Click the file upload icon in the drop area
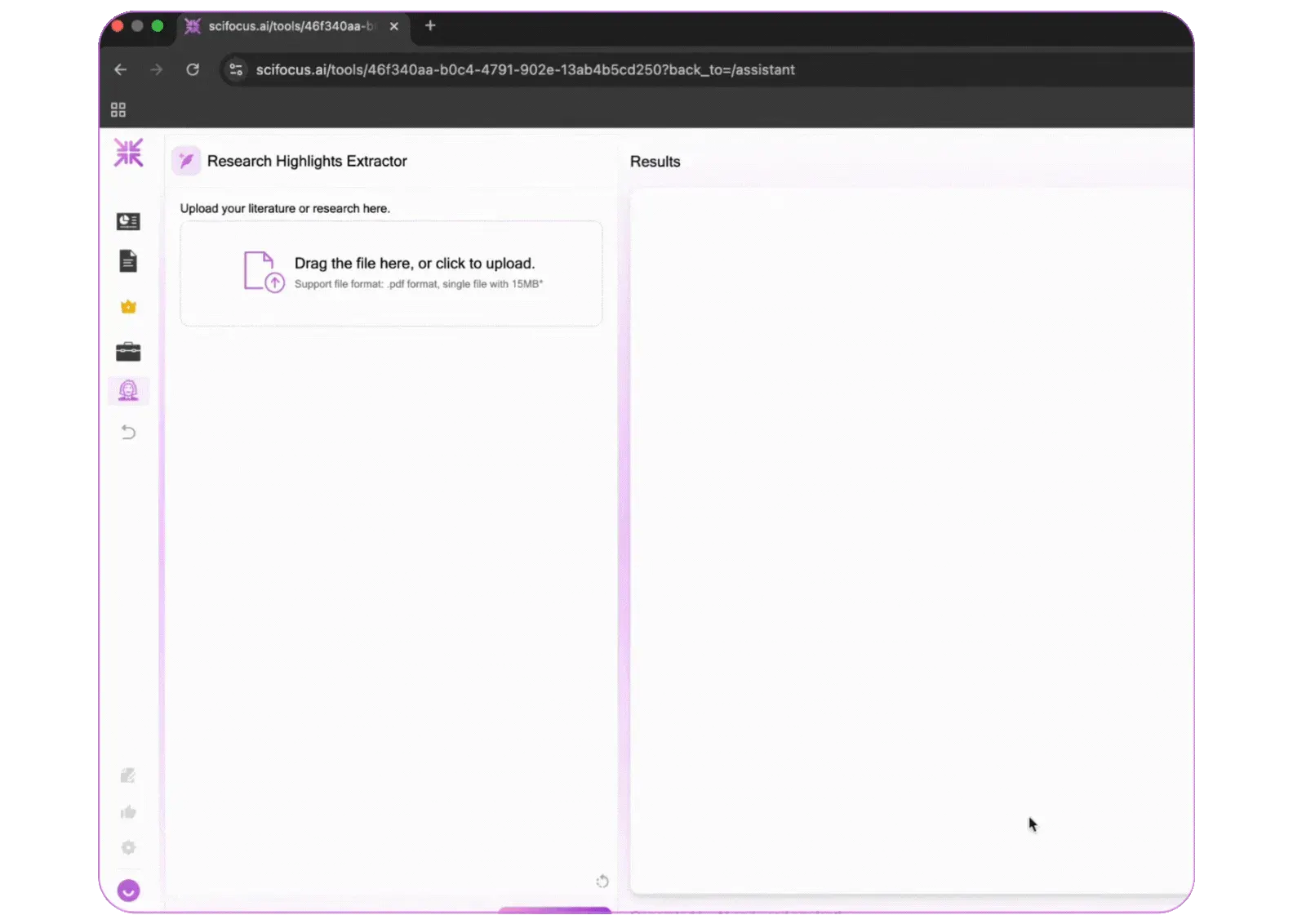1293x924 pixels. point(264,272)
